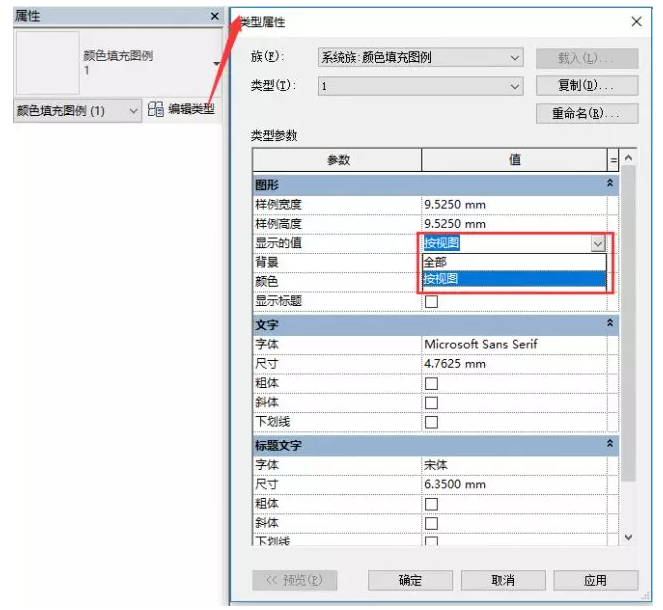Click the 重命名 rename button
The image size is (663, 610).
click(587, 114)
